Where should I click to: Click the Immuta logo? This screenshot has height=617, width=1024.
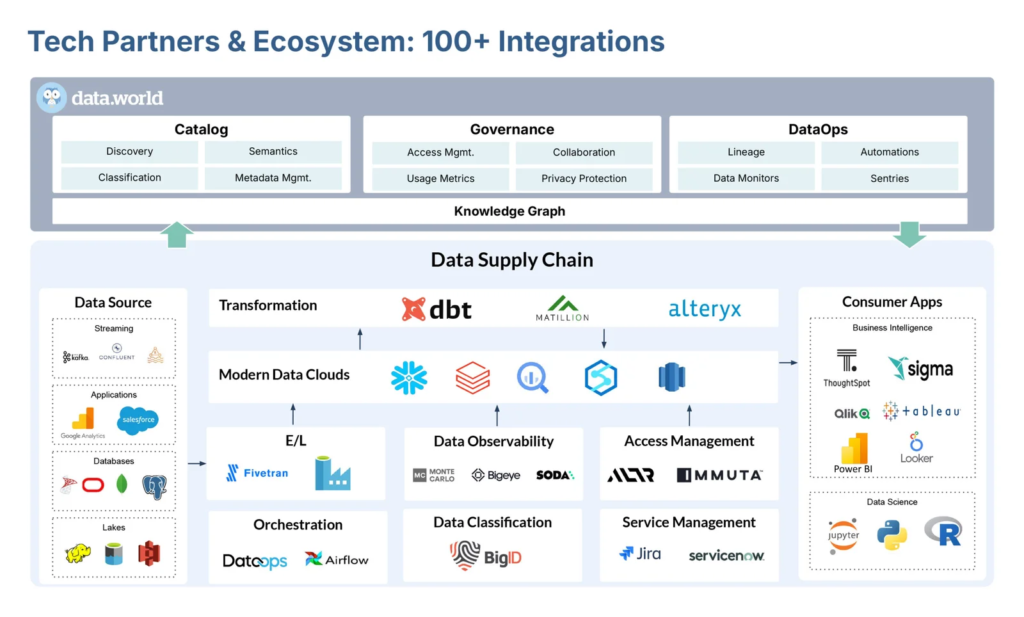(719, 475)
